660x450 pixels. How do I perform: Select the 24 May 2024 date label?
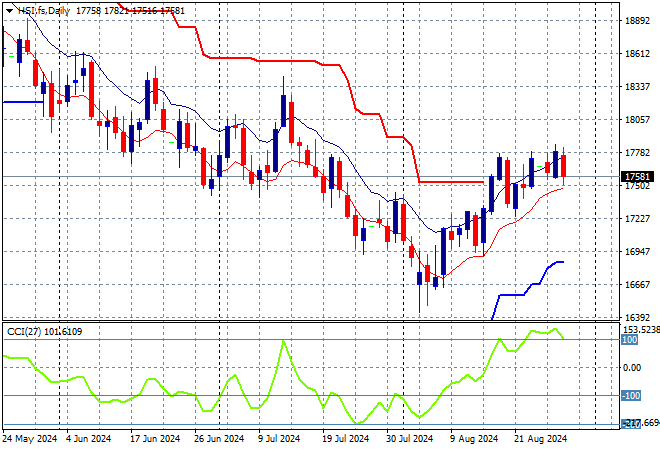click(29, 439)
